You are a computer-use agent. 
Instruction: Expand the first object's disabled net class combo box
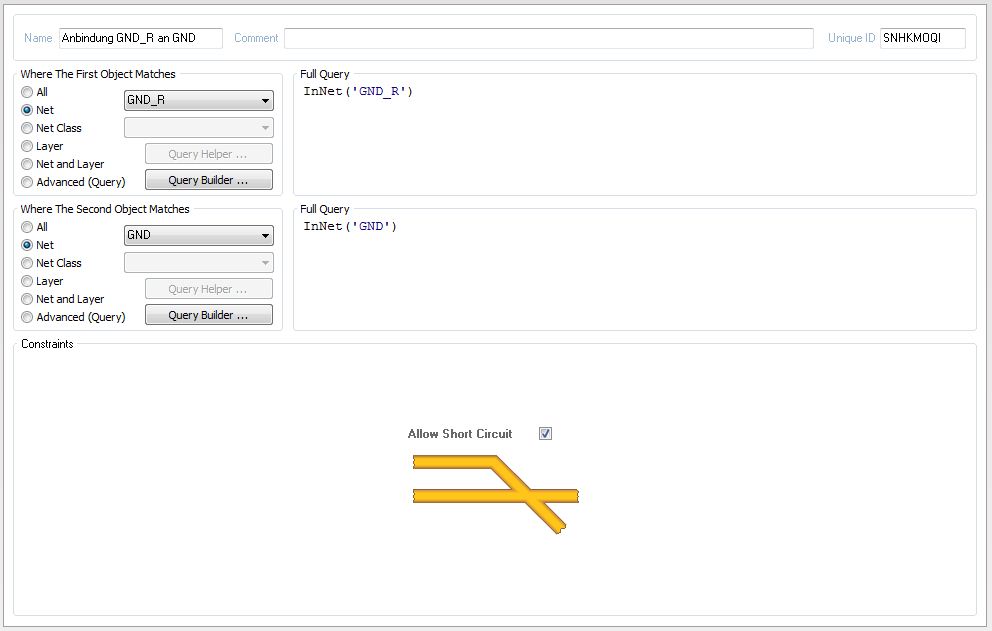click(199, 128)
